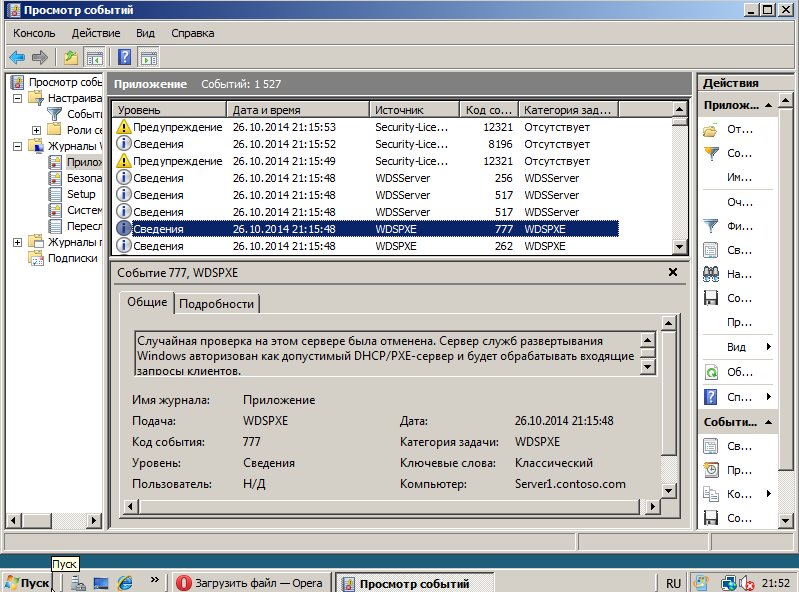Click the Пуск start button
The width and height of the screenshot is (799, 592).
click(x=28, y=583)
